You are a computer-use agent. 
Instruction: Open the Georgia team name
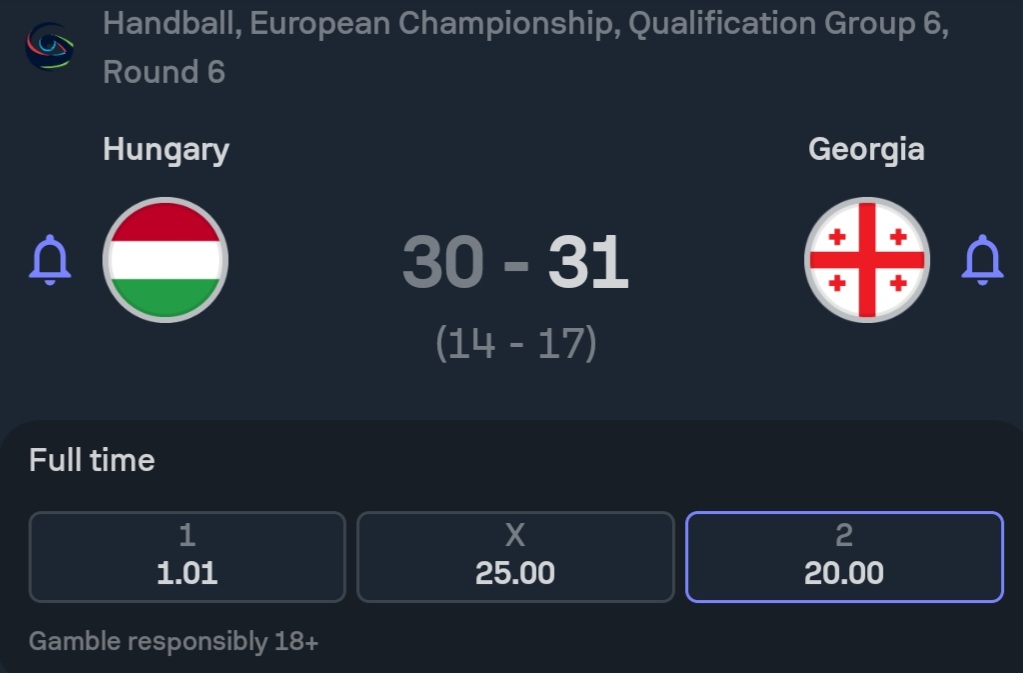pos(866,150)
